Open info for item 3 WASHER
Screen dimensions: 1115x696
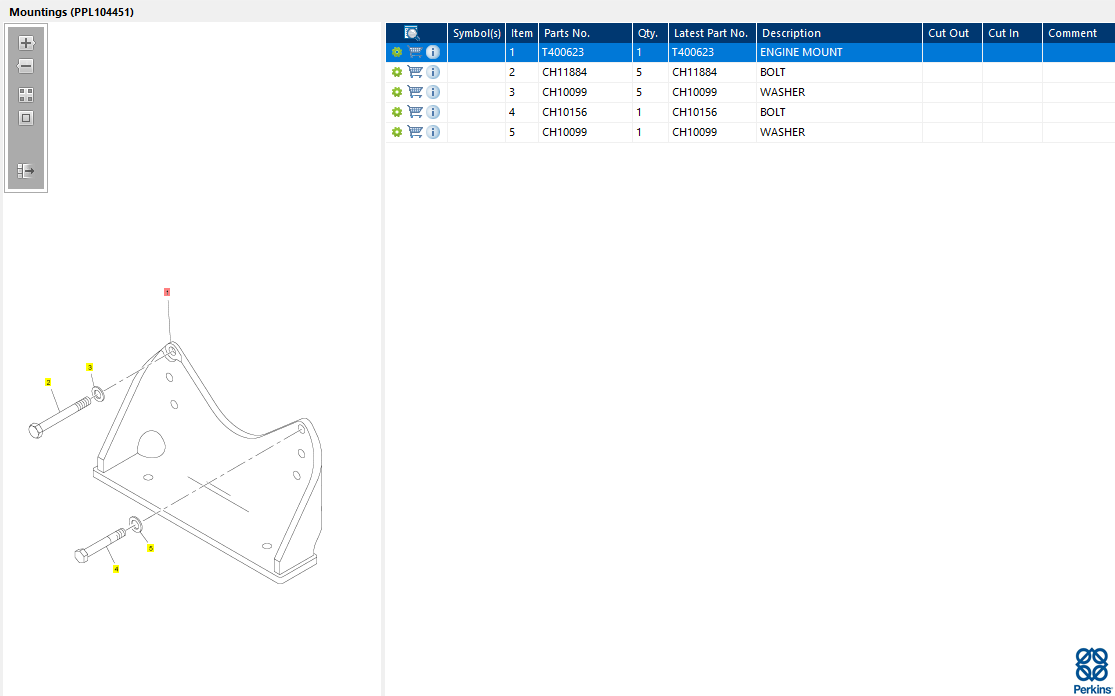point(433,92)
